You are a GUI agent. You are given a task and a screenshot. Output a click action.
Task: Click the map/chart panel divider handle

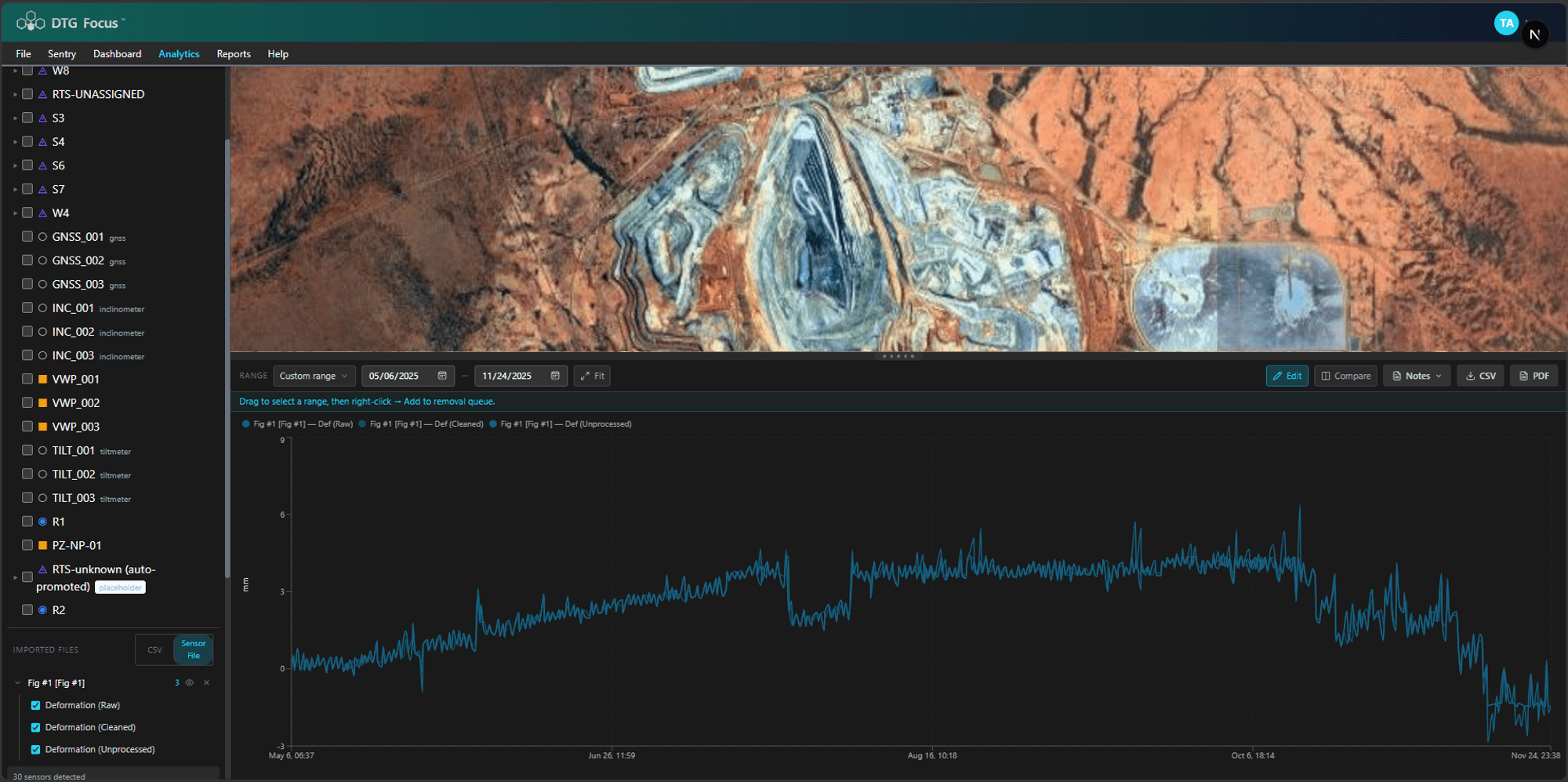point(898,356)
